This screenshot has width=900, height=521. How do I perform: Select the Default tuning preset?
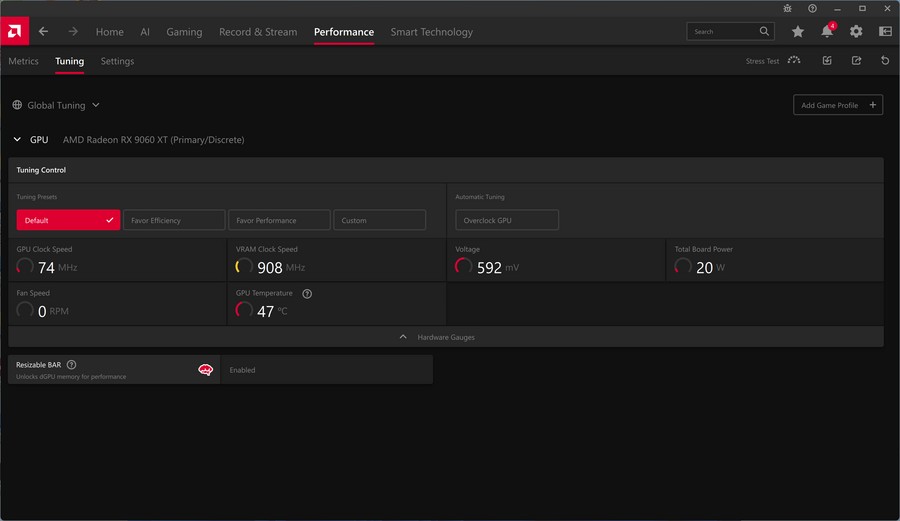[68, 220]
